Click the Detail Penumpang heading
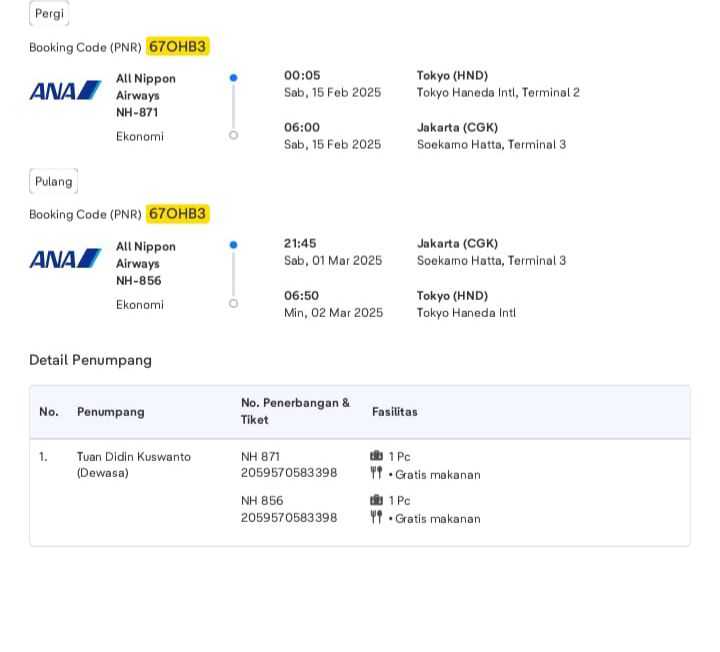 click(x=90, y=360)
